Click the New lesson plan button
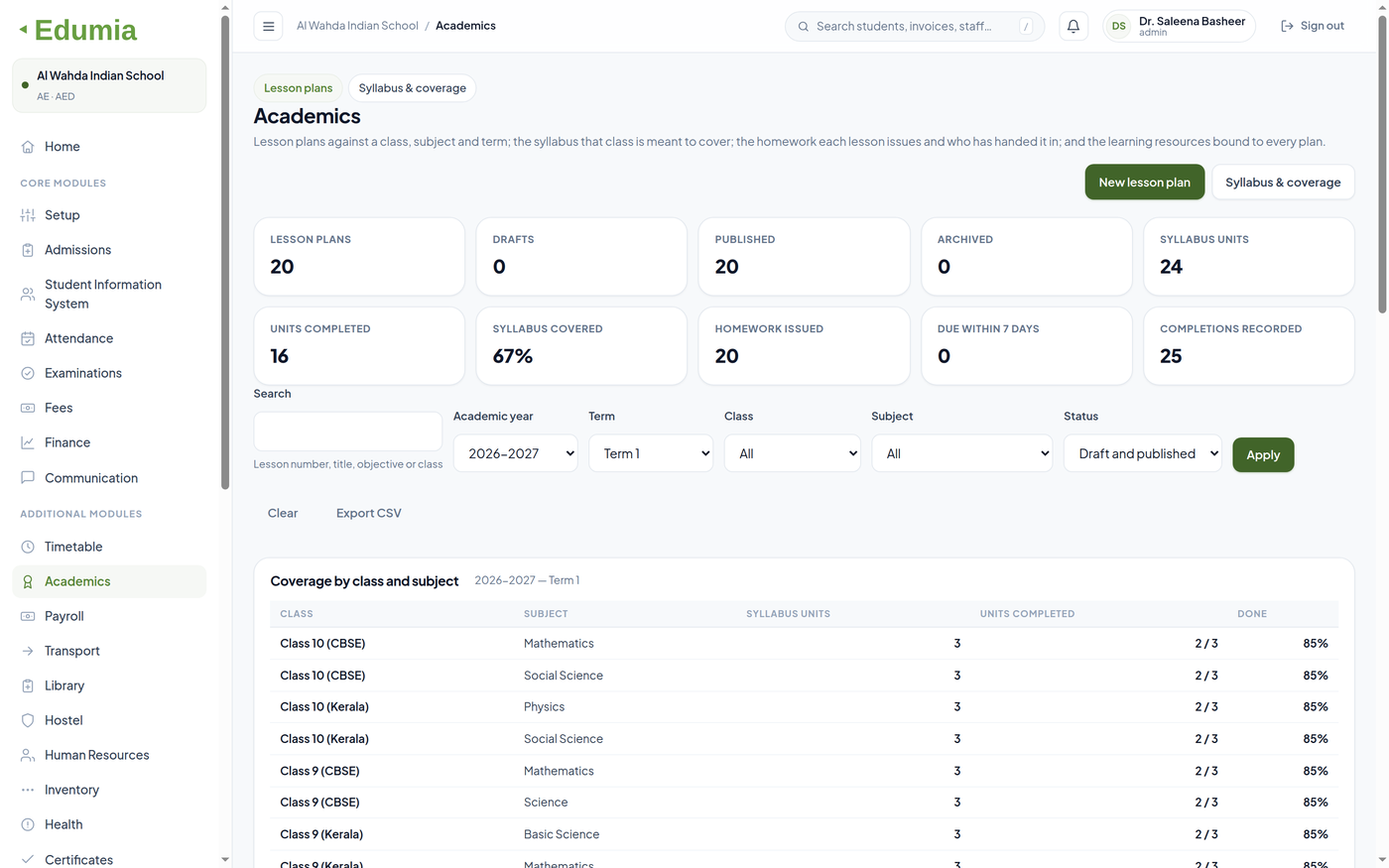The height and width of the screenshot is (868, 1389). tap(1144, 183)
